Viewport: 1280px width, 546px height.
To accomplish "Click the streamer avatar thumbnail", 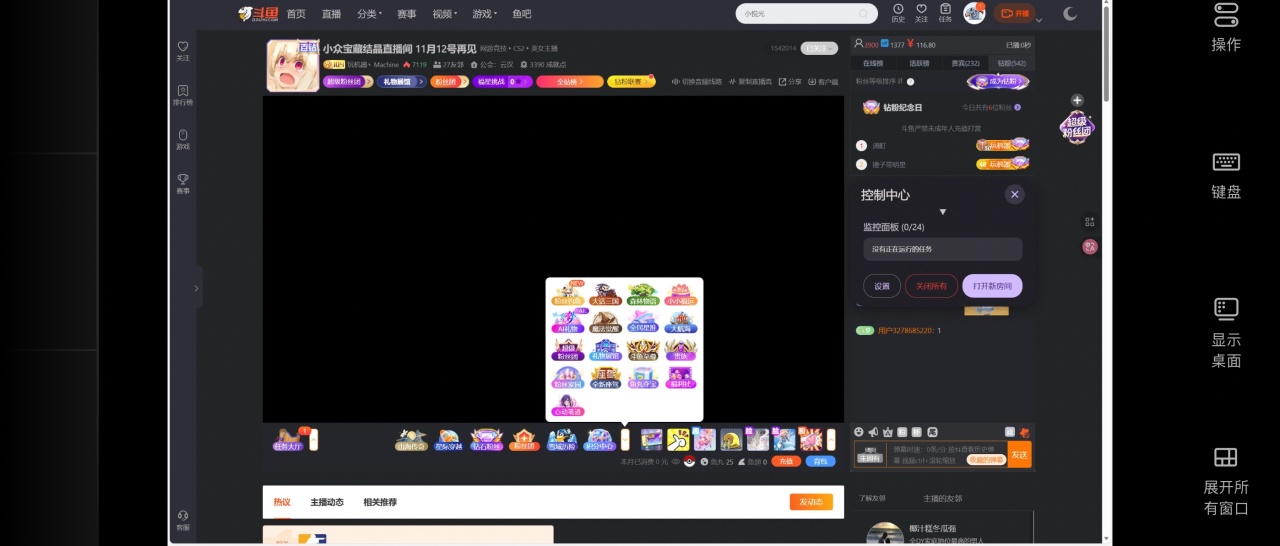I will [293, 66].
